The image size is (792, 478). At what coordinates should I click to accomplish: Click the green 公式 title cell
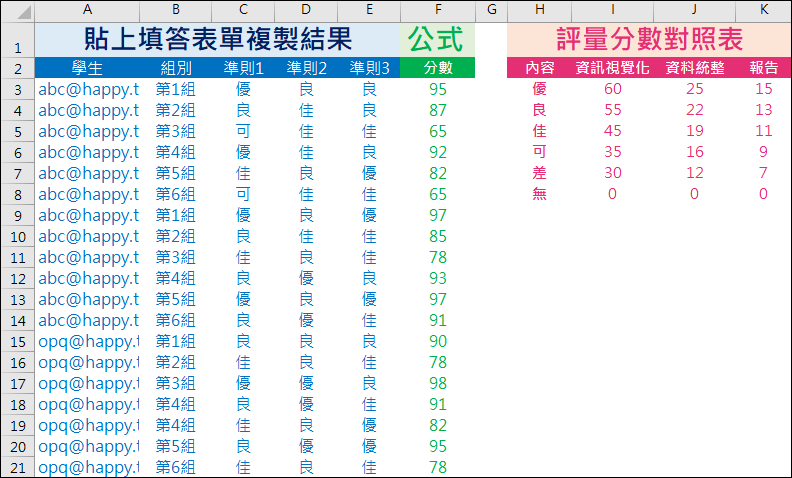pos(437,39)
